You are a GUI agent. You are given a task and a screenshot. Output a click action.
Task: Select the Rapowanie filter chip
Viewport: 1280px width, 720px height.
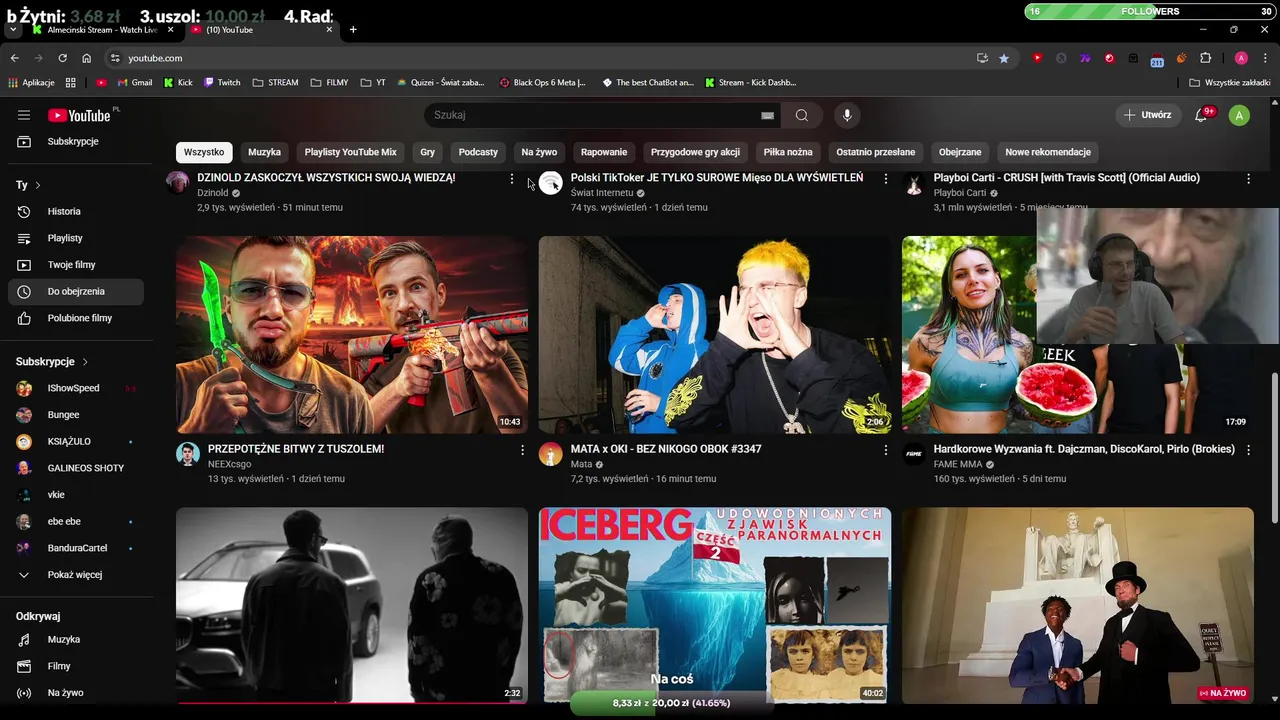point(604,152)
